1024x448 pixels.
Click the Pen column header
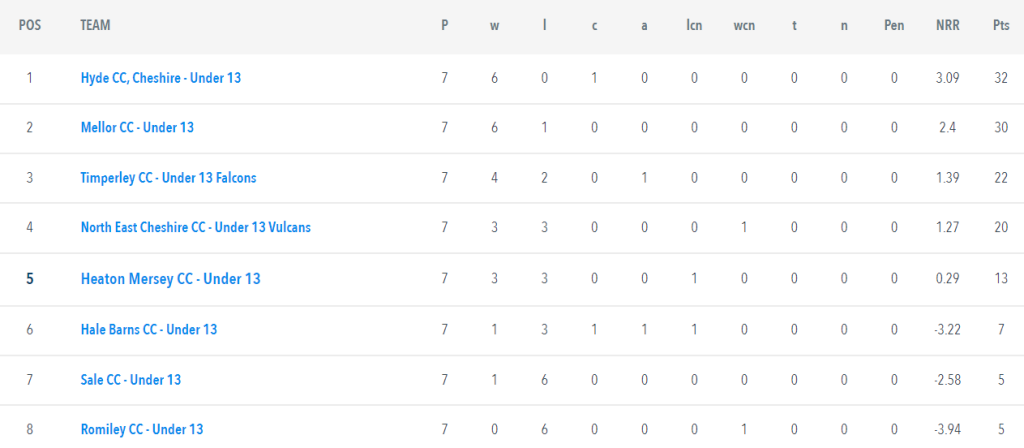point(894,26)
